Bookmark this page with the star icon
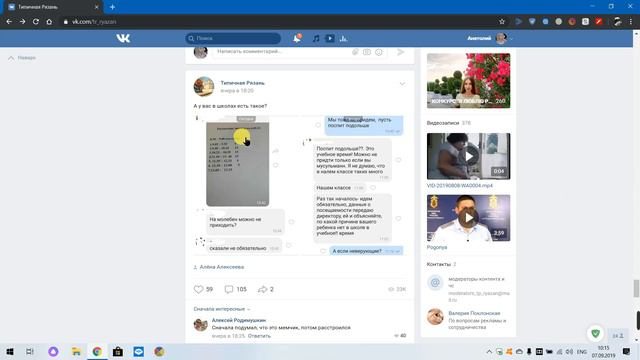This screenshot has width=640, height=360. [x=502, y=22]
